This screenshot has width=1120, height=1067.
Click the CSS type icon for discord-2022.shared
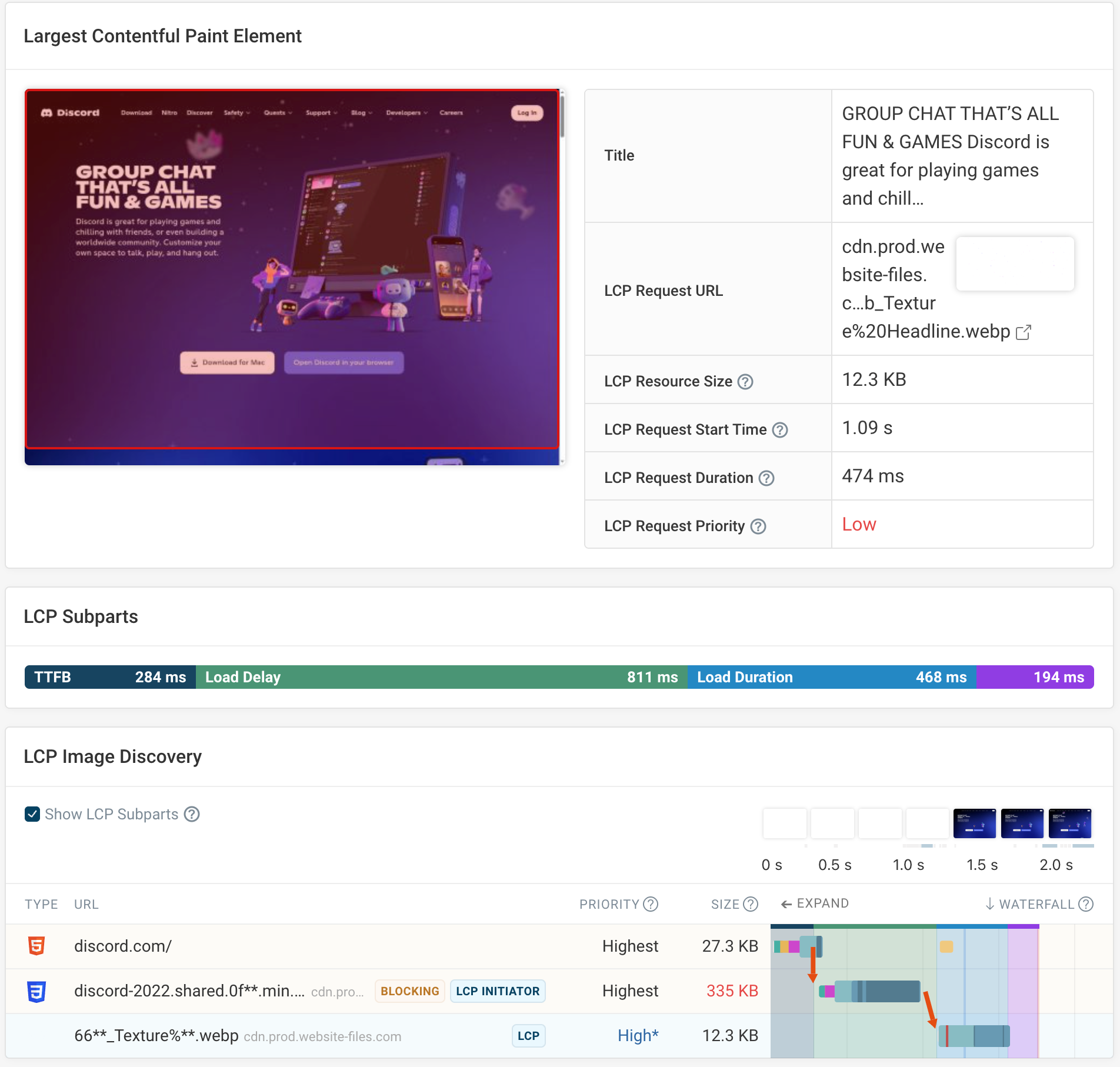(x=36, y=991)
